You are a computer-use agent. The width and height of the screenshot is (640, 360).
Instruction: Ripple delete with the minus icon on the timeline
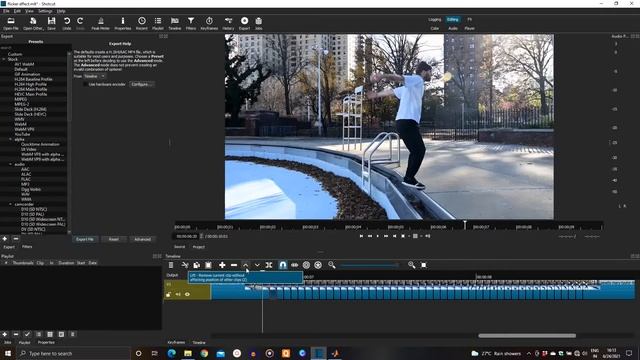(x=234, y=265)
